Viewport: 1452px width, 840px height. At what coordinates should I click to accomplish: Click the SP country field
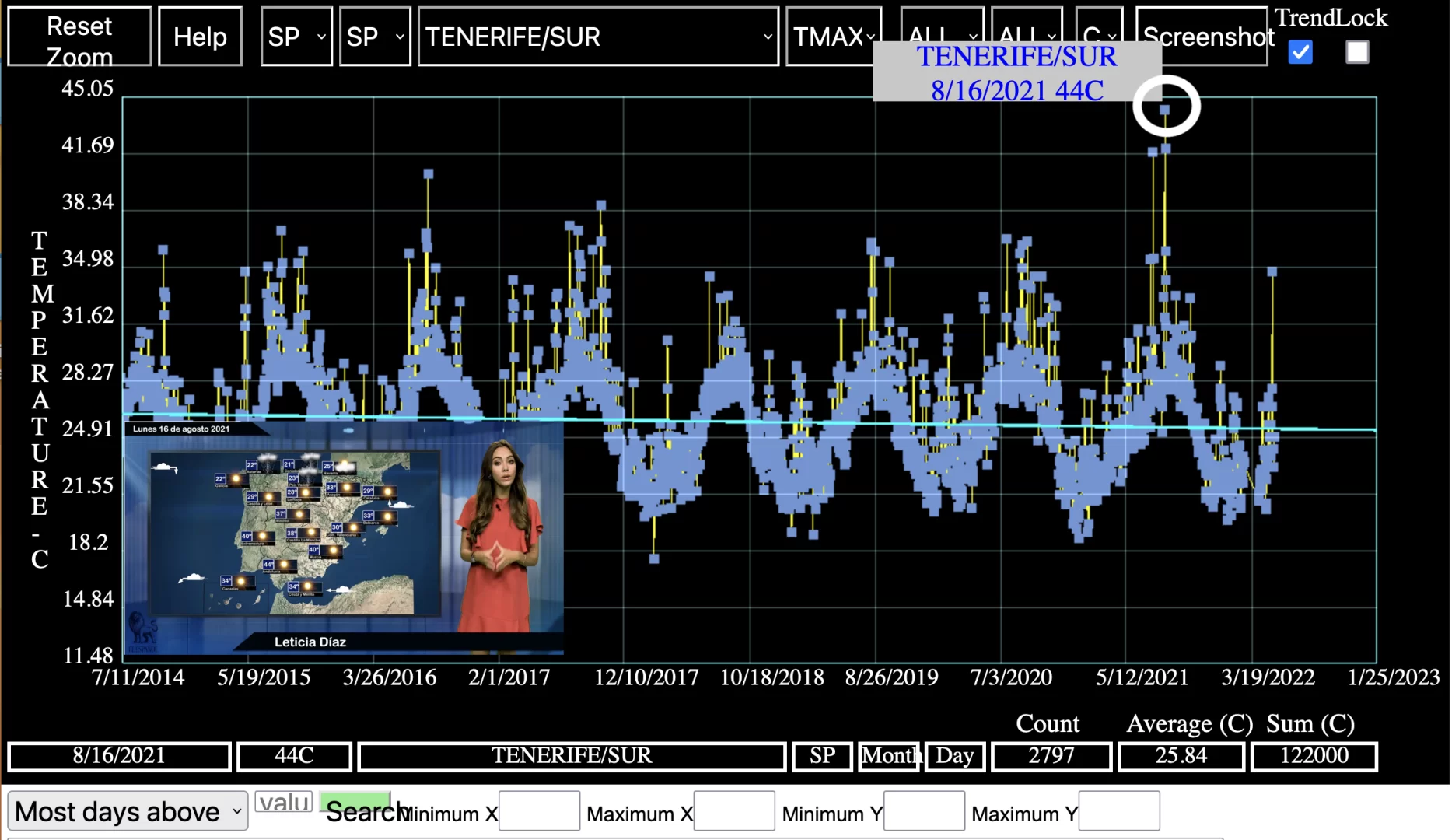[822, 756]
